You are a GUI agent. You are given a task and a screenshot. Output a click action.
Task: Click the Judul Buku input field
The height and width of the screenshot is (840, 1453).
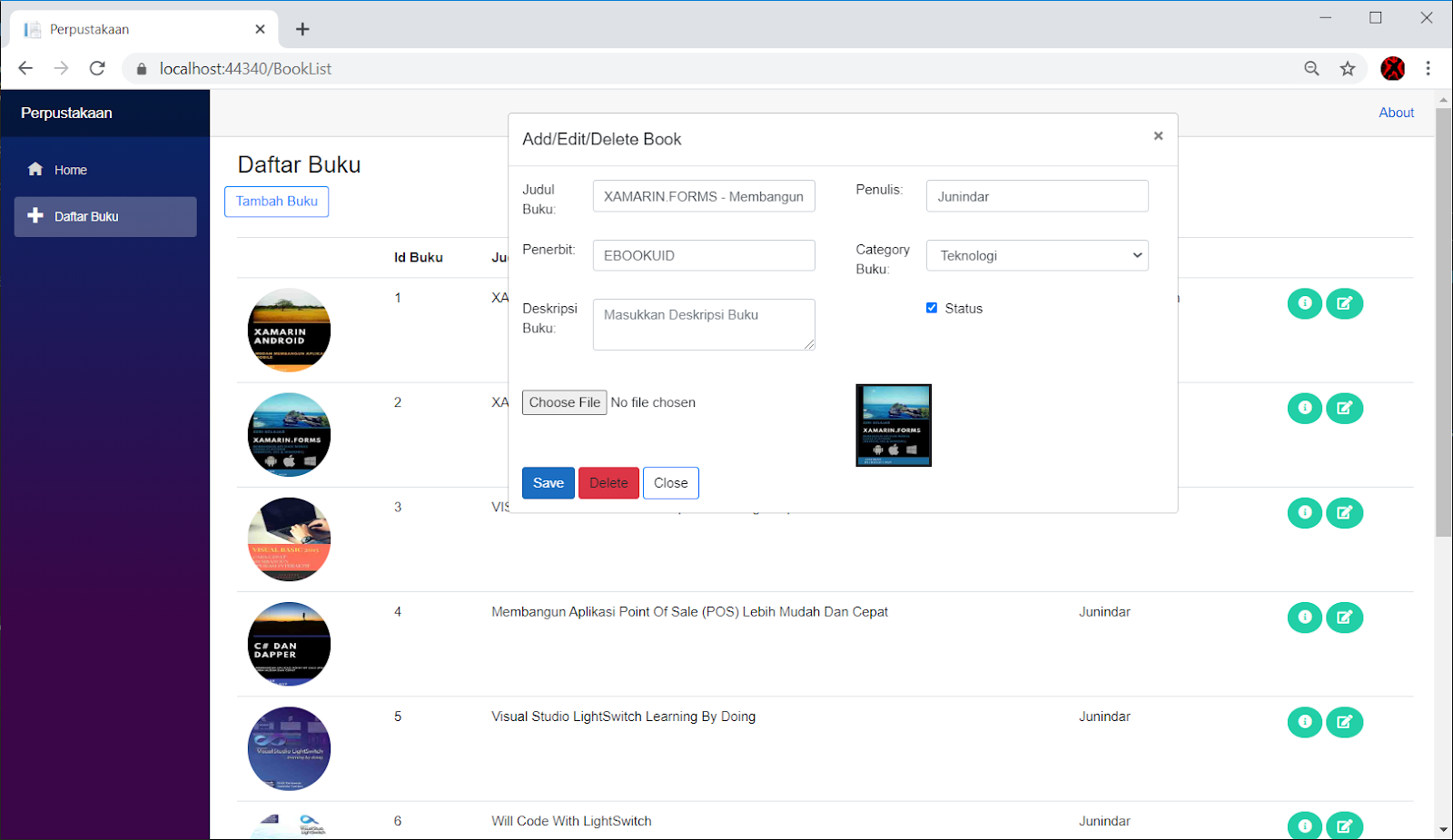coord(704,196)
